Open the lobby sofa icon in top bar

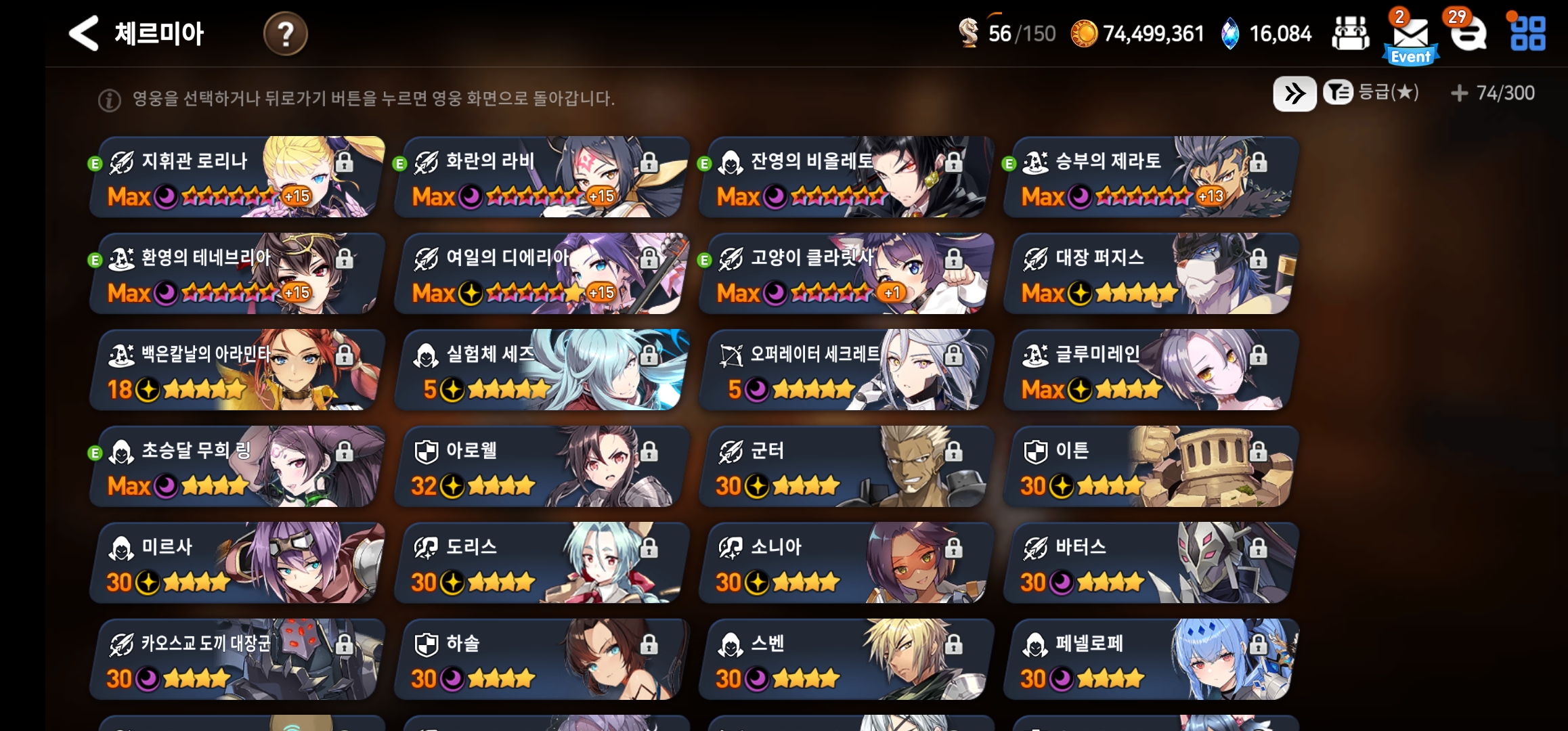pyautogui.click(x=1350, y=33)
